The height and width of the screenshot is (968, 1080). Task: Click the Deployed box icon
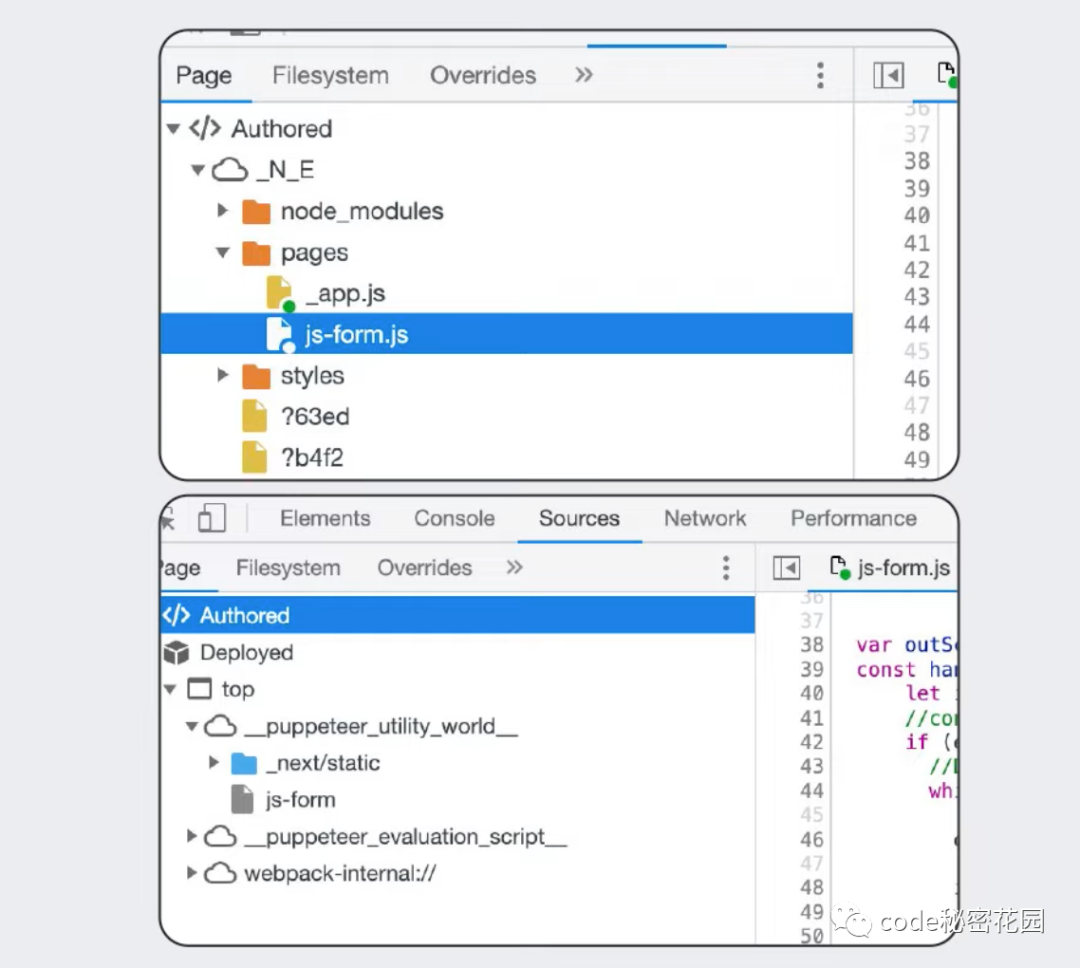[176, 652]
